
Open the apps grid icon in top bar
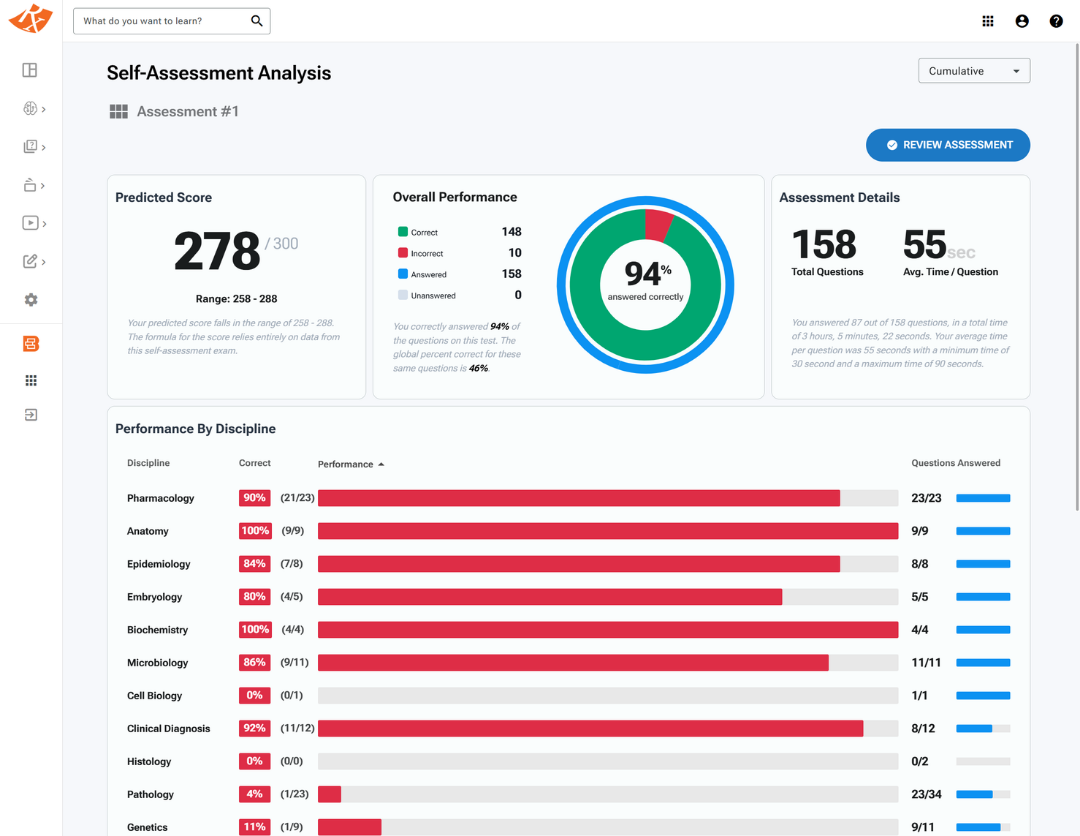click(988, 21)
